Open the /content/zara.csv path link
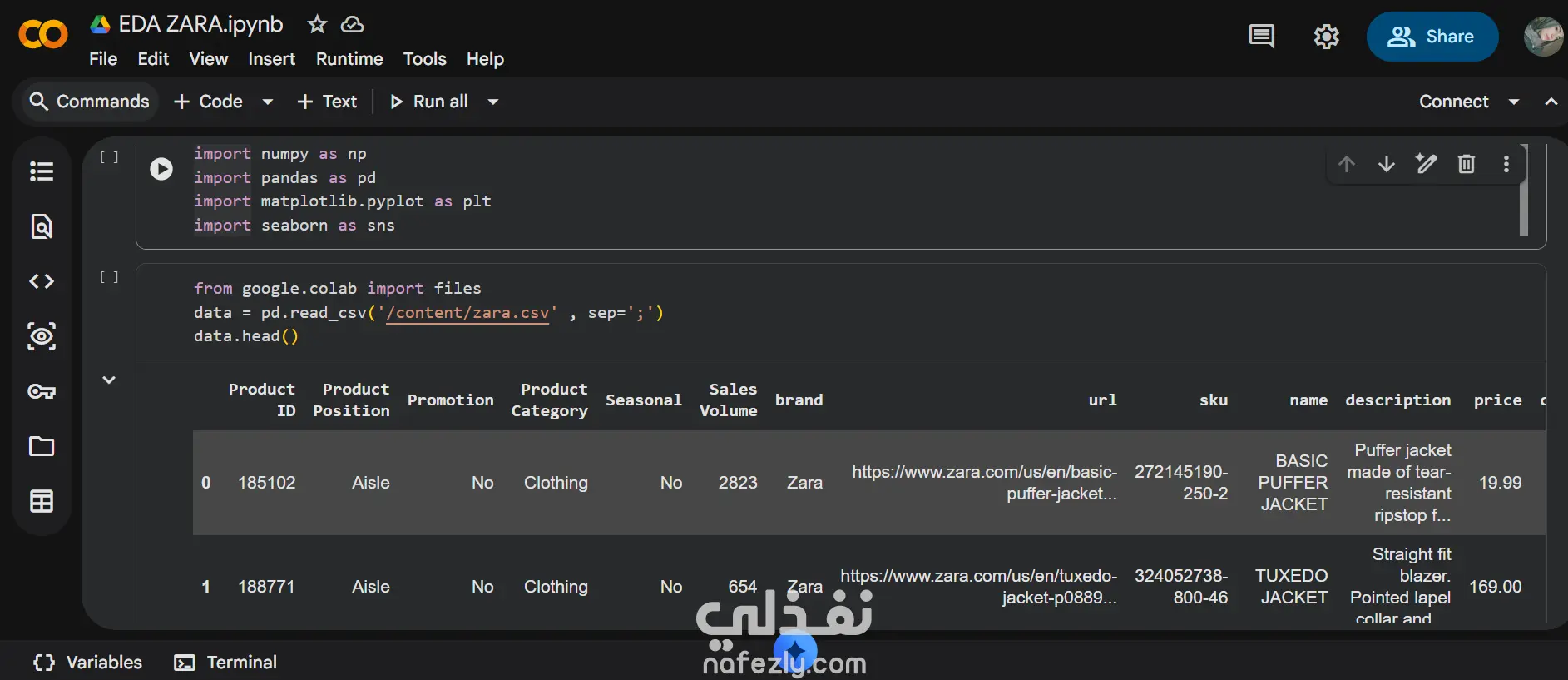1568x680 pixels. 467,313
